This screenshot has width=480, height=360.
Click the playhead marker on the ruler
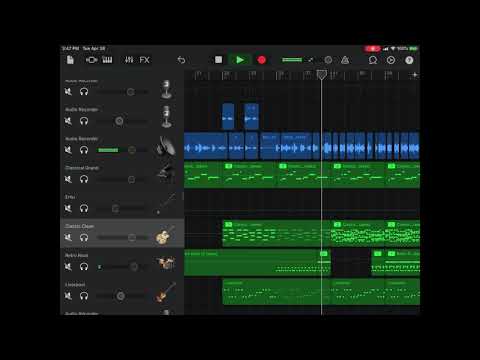321,74
